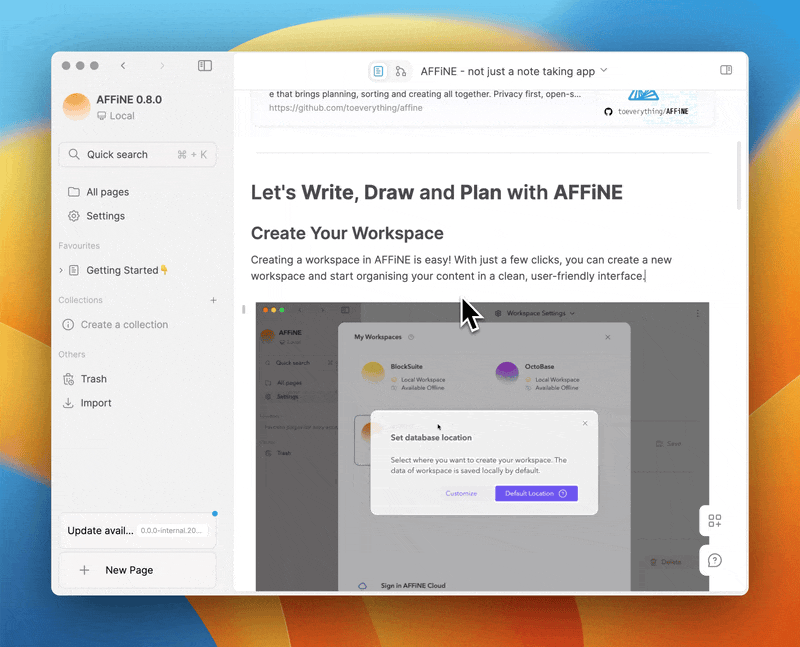The height and width of the screenshot is (647, 800).
Task: Create a New Page
Action: pos(137,570)
